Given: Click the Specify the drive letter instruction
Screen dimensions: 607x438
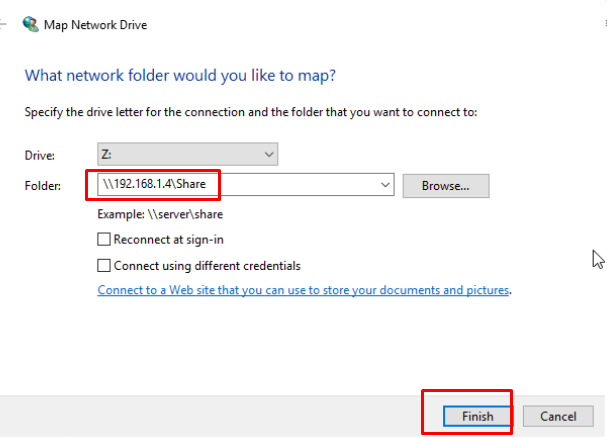Looking at the screenshot, I should (x=250, y=112).
